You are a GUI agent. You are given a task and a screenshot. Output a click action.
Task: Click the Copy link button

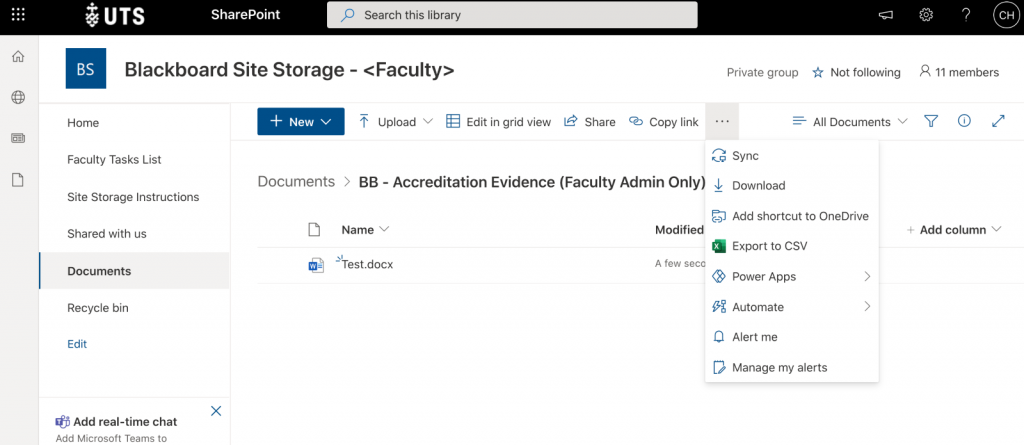pyautogui.click(x=664, y=122)
